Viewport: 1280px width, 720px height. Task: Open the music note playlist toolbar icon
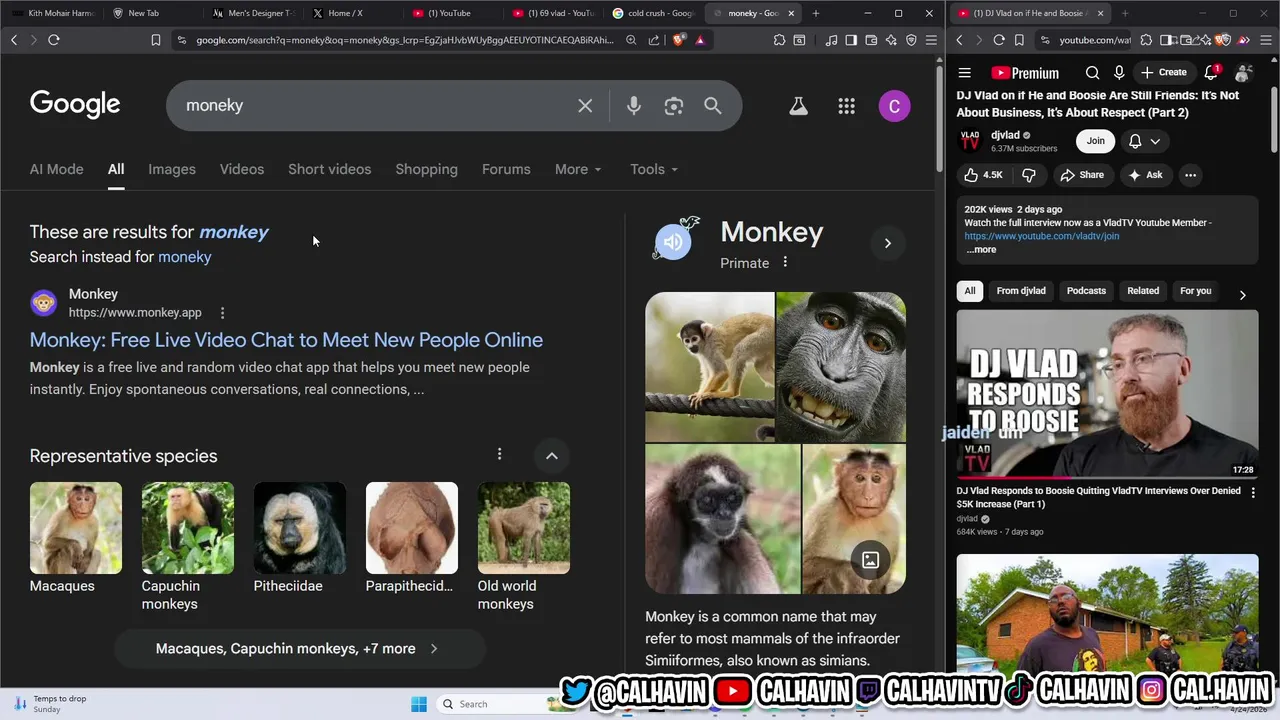point(832,40)
